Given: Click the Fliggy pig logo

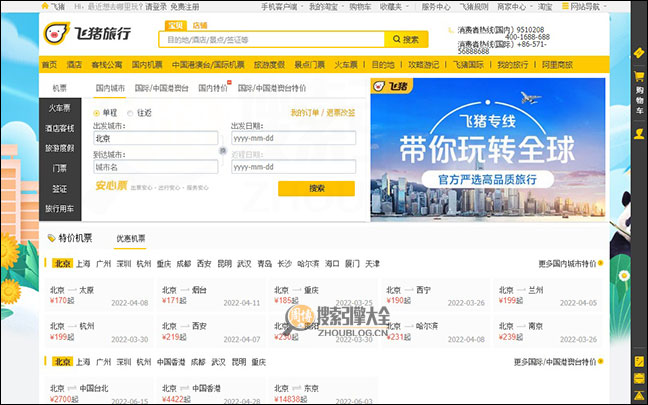Looking at the screenshot, I should pos(57,33).
